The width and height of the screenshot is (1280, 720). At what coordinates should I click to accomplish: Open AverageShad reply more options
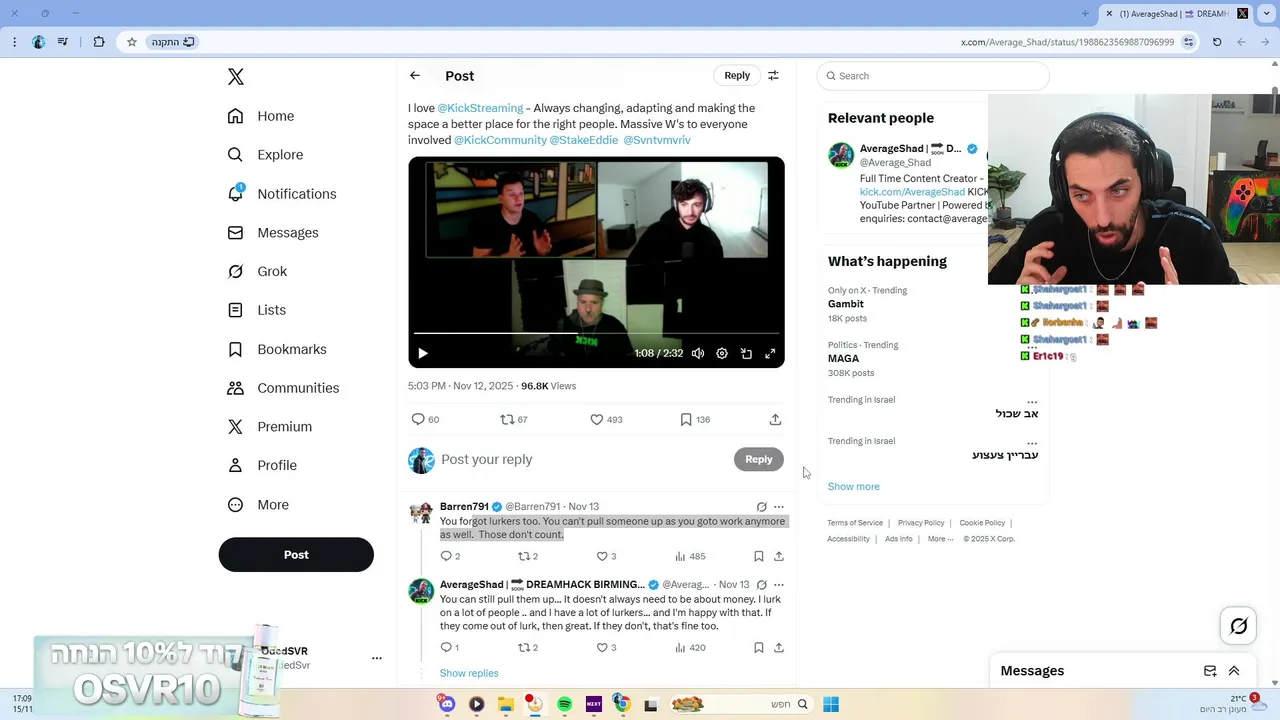779,585
